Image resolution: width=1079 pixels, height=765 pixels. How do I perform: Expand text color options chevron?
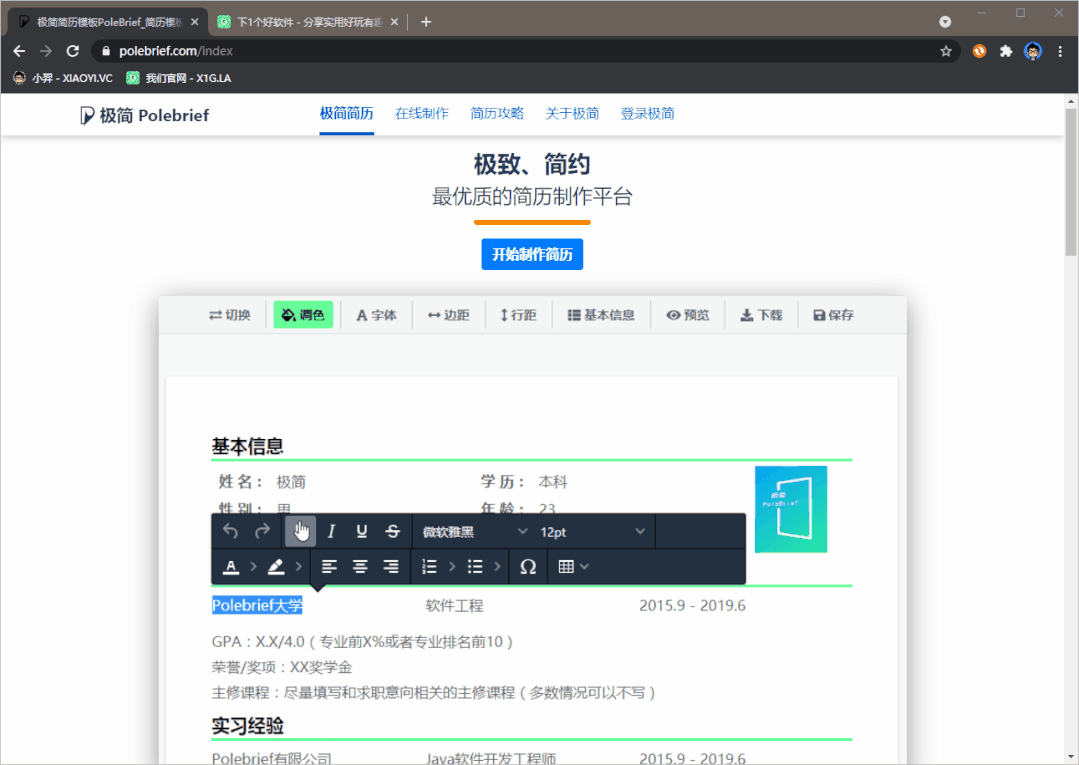click(x=253, y=567)
